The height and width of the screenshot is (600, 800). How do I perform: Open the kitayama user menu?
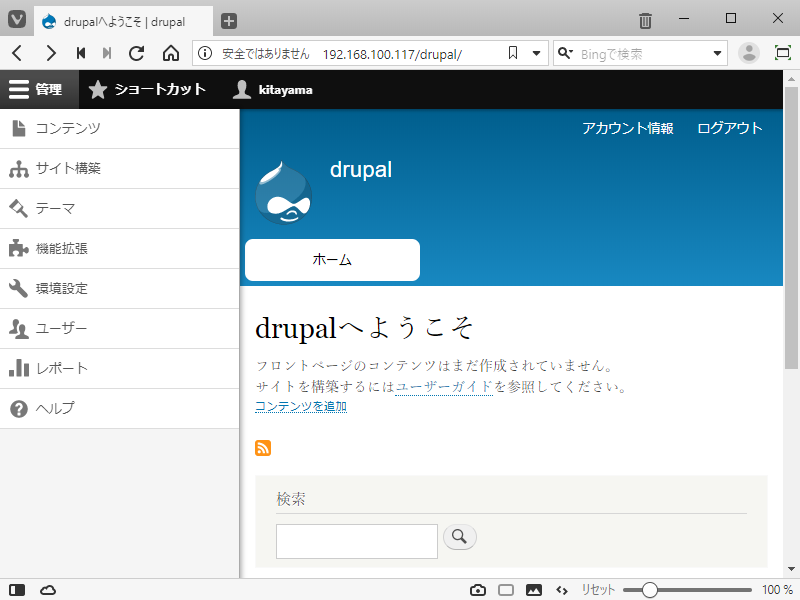point(272,89)
